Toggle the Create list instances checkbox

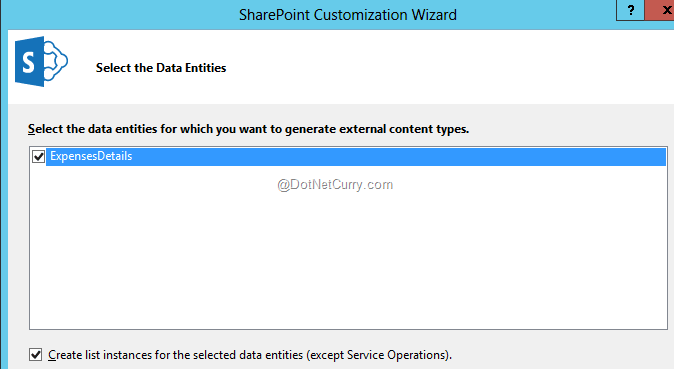[x=36, y=355]
